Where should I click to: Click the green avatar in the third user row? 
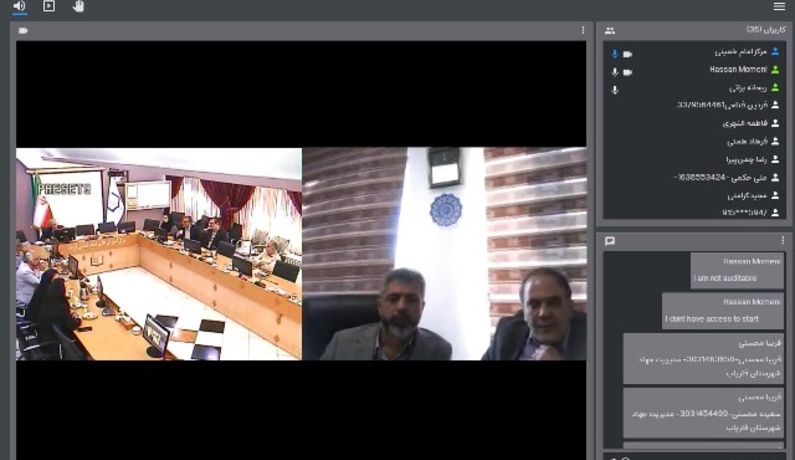click(775, 87)
